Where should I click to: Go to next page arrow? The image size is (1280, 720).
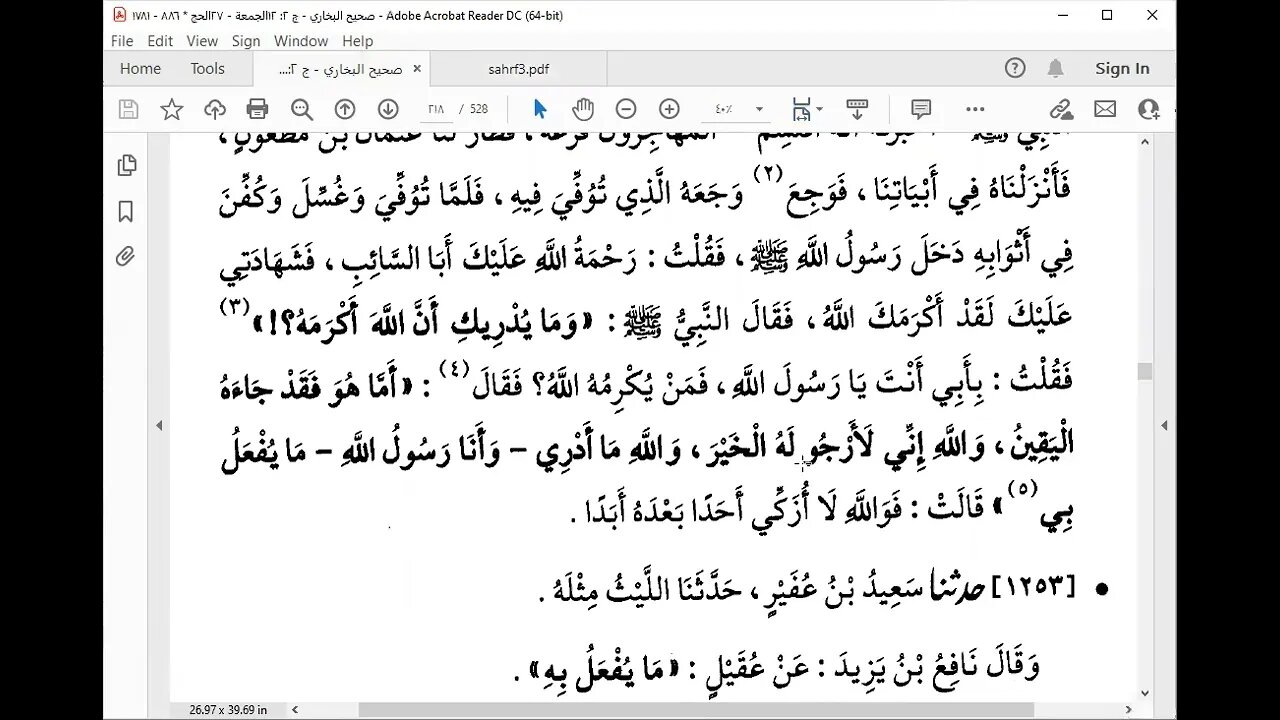388,109
